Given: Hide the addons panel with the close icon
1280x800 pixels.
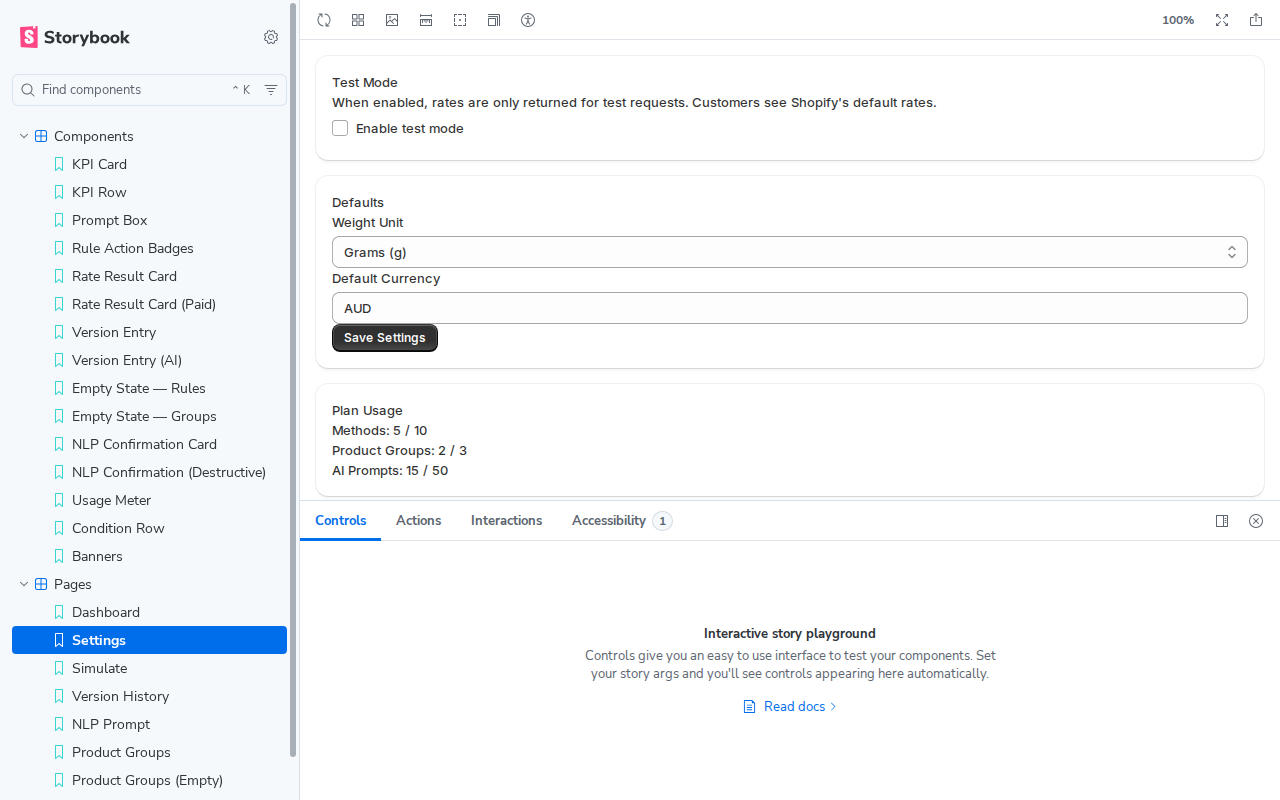Looking at the screenshot, I should pos(1256,521).
